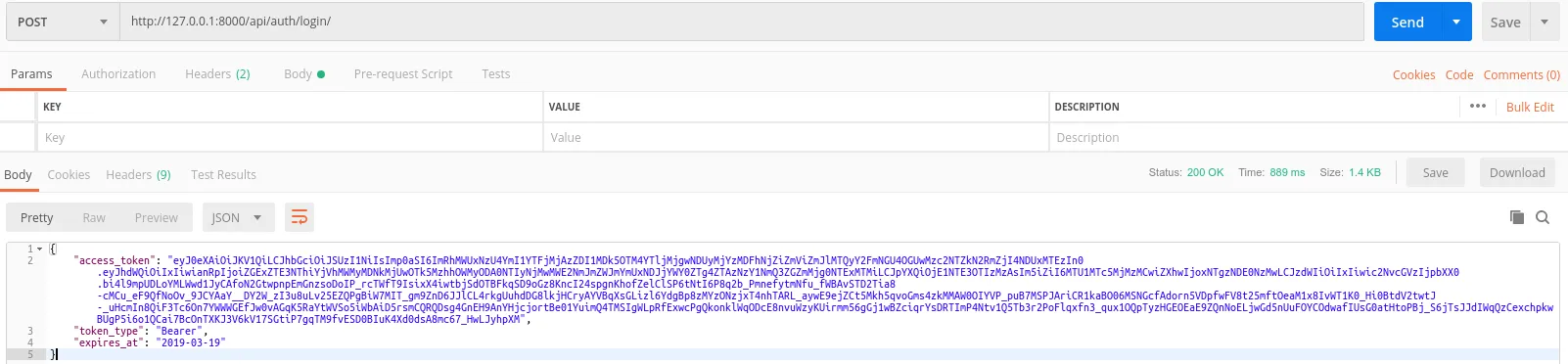Select the Raw view mode
Image resolution: width=1568 pixels, height=364 pixels.
[x=94, y=217]
